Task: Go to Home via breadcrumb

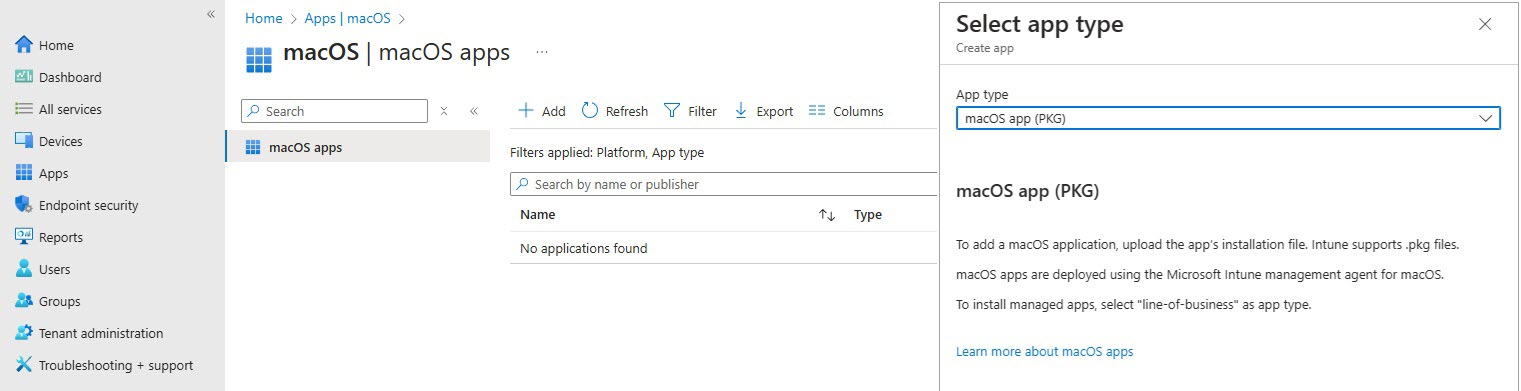Action: (x=263, y=18)
